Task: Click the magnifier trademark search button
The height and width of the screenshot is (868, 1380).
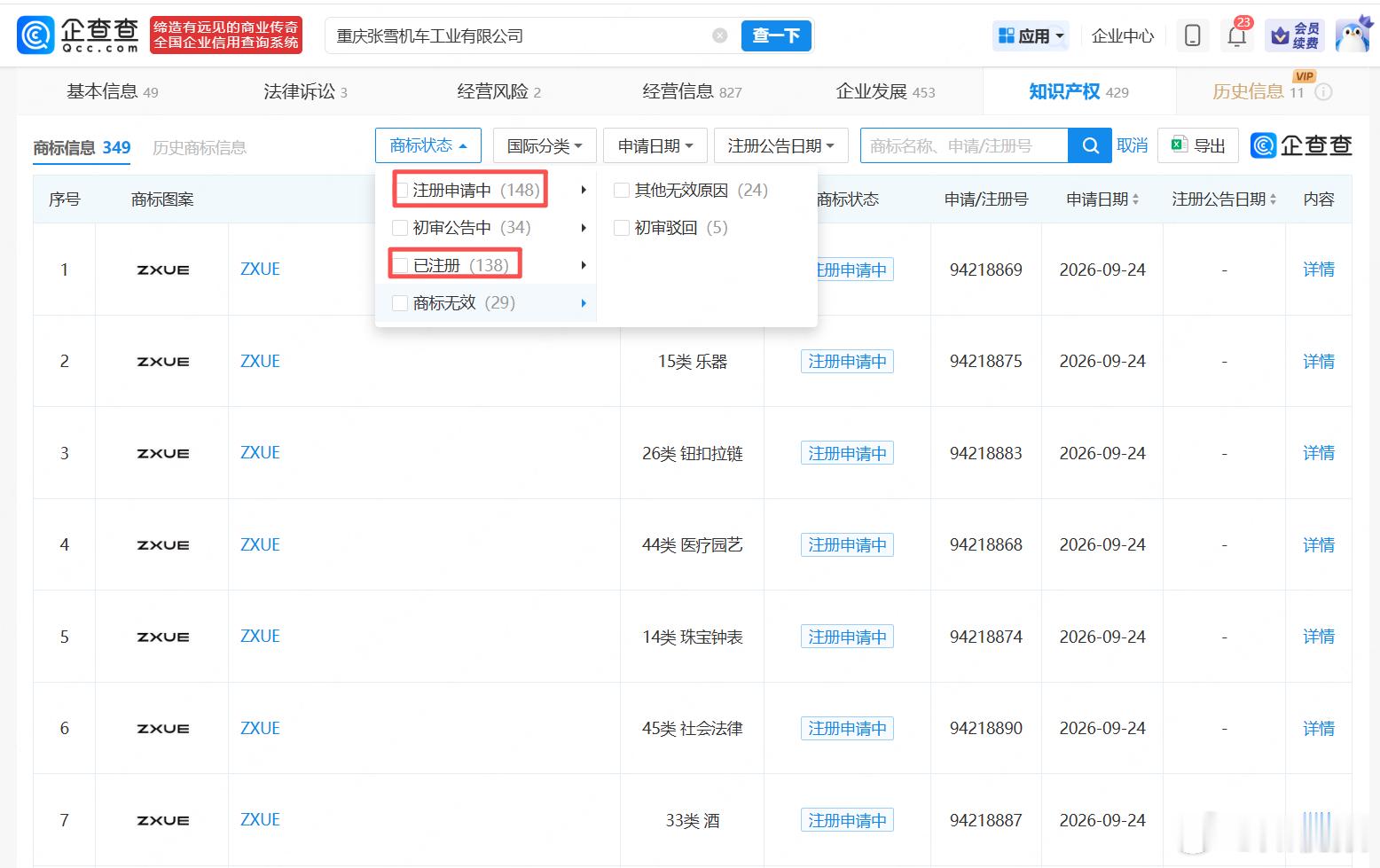Action: [1090, 145]
